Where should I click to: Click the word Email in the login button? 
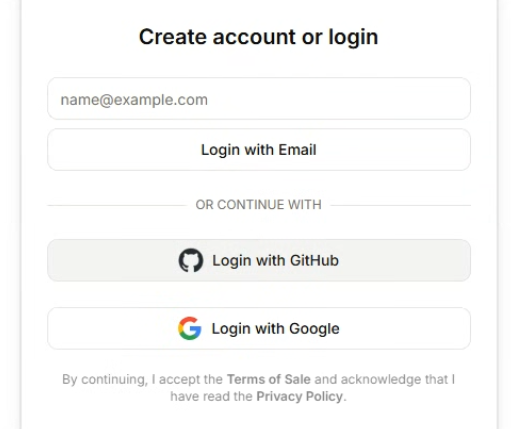click(297, 150)
